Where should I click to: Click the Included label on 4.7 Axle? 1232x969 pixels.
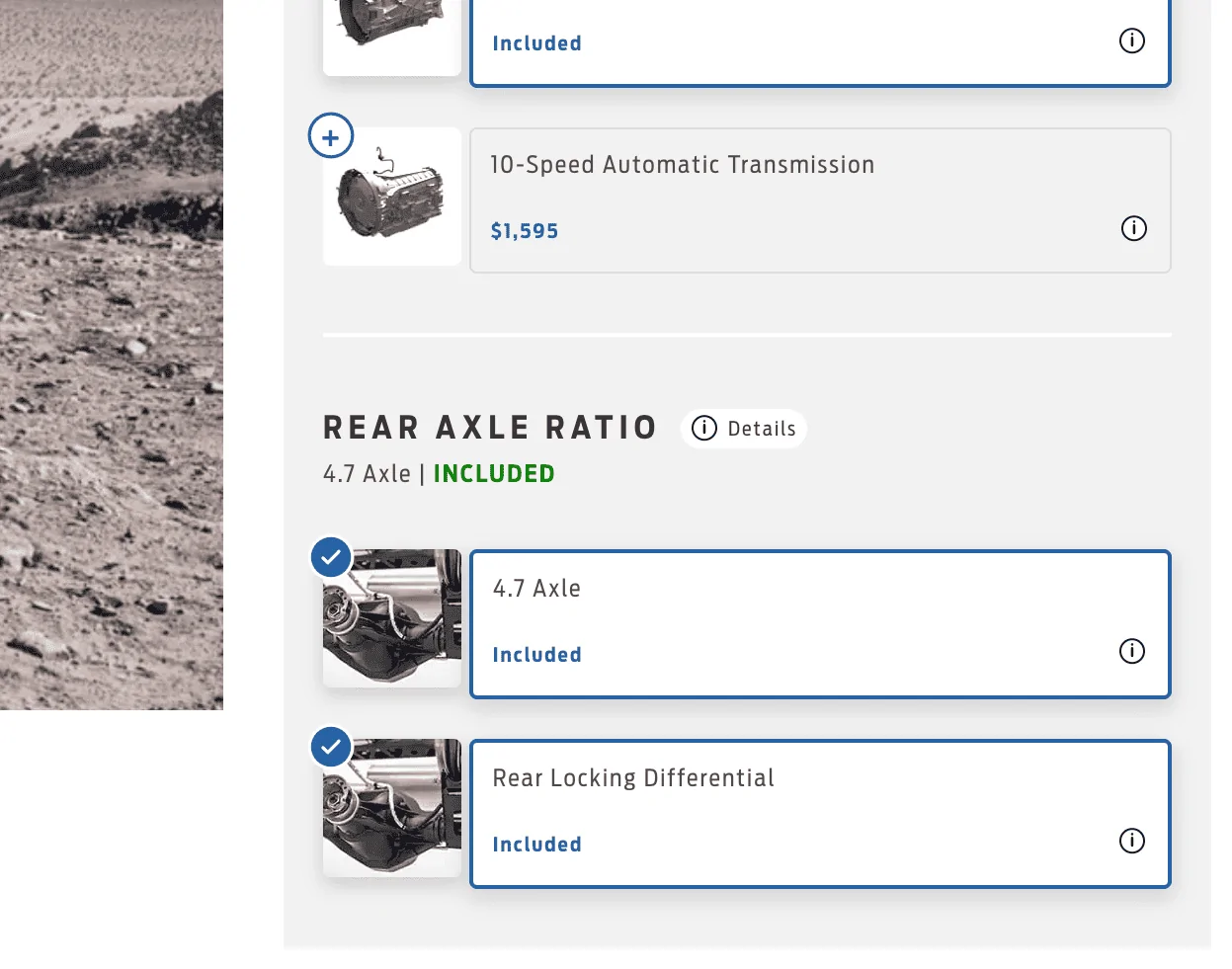coord(537,655)
